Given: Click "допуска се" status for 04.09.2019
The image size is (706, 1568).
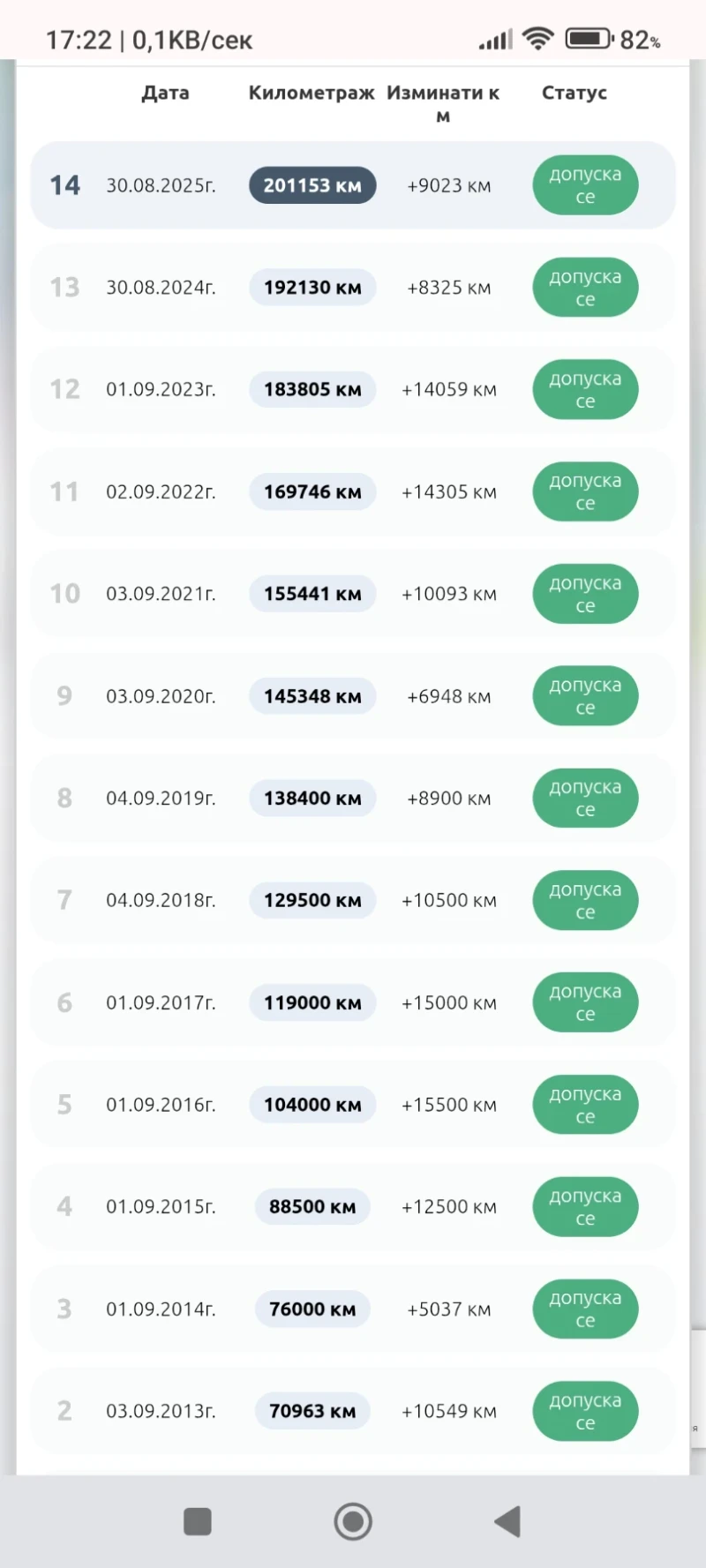Looking at the screenshot, I should click(585, 799).
